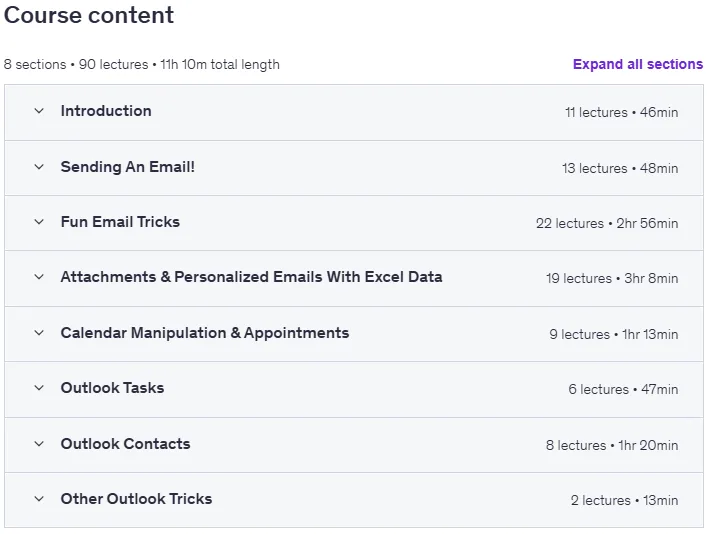Select the Fun Email Tricks title
707x534 pixels.
pyautogui.click(x=120, y=222)
